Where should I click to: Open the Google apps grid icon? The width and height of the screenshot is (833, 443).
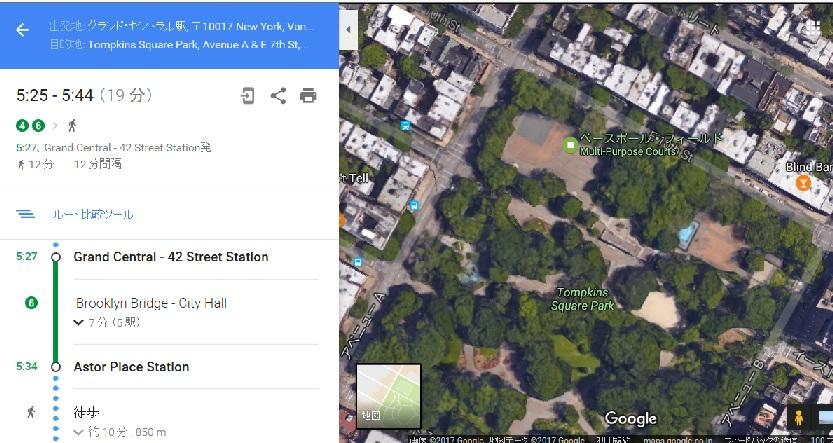click(813, 30)
